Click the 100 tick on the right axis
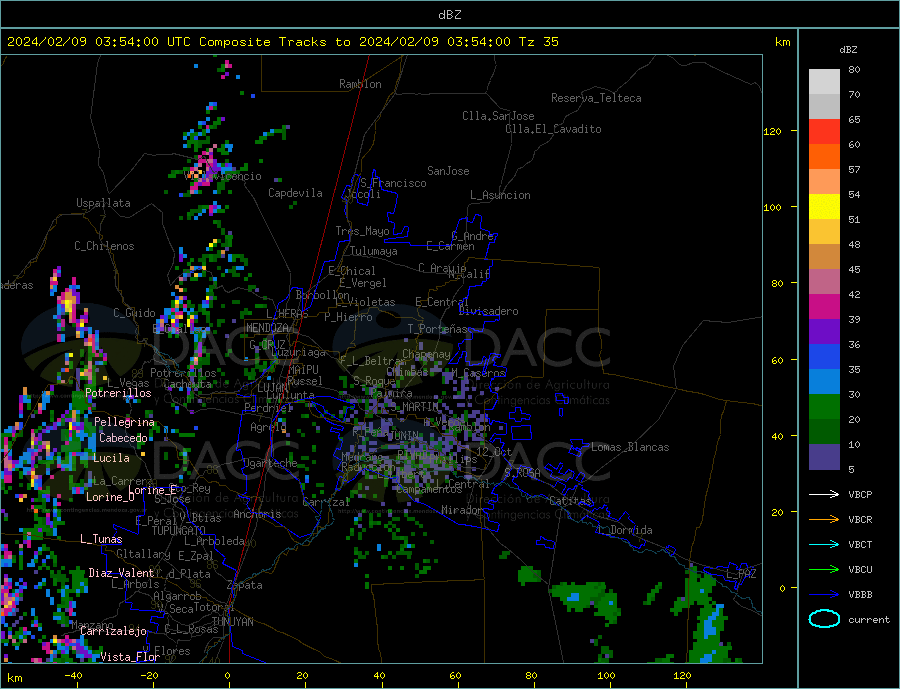This screenshot has width=900, height=689. pyautogui.click(x=772, y=207)
